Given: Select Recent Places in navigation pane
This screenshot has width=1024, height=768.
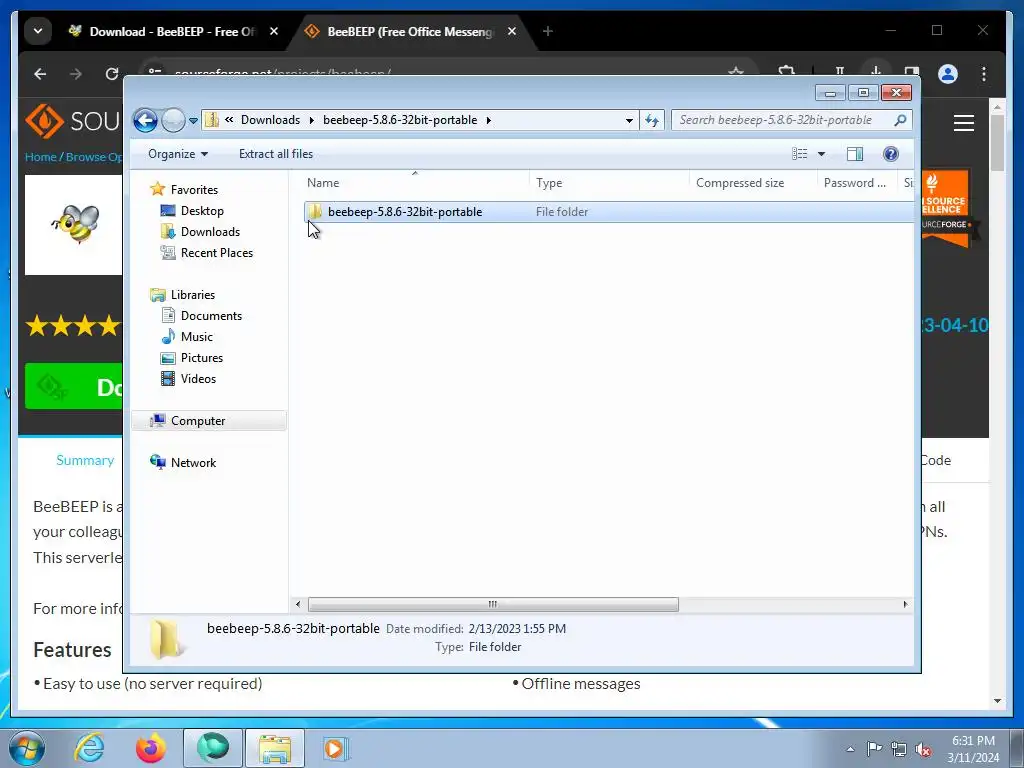Looking at the screenshot, I should point(216,253).
